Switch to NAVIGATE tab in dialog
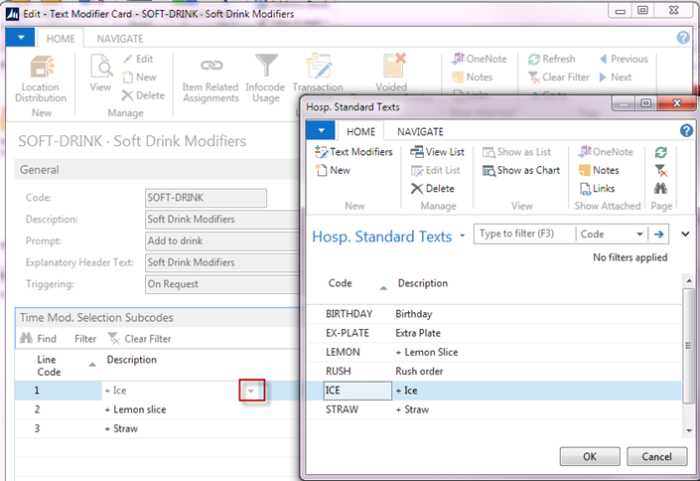This screenshot has width=700, height=481. [420, 132]
